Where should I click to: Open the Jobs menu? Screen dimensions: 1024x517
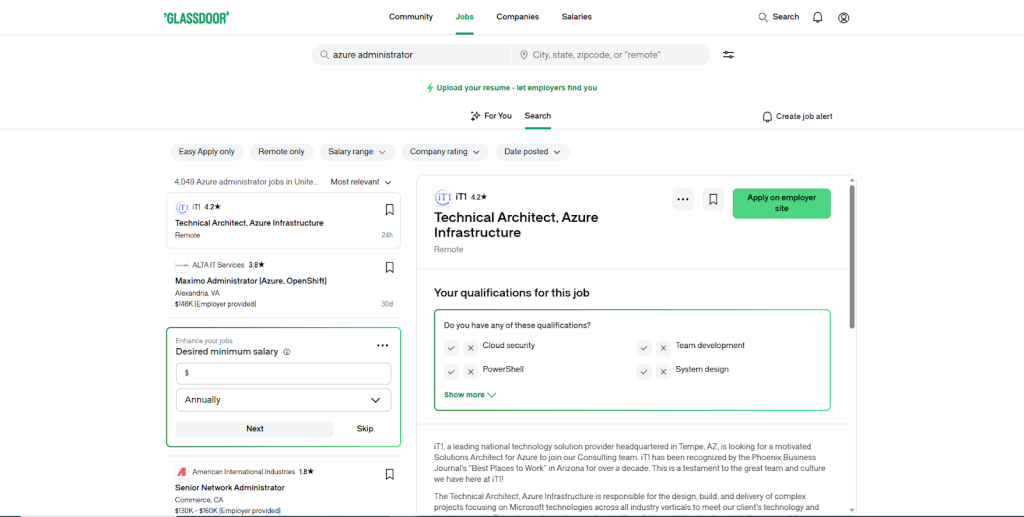(x=465, y=17)
